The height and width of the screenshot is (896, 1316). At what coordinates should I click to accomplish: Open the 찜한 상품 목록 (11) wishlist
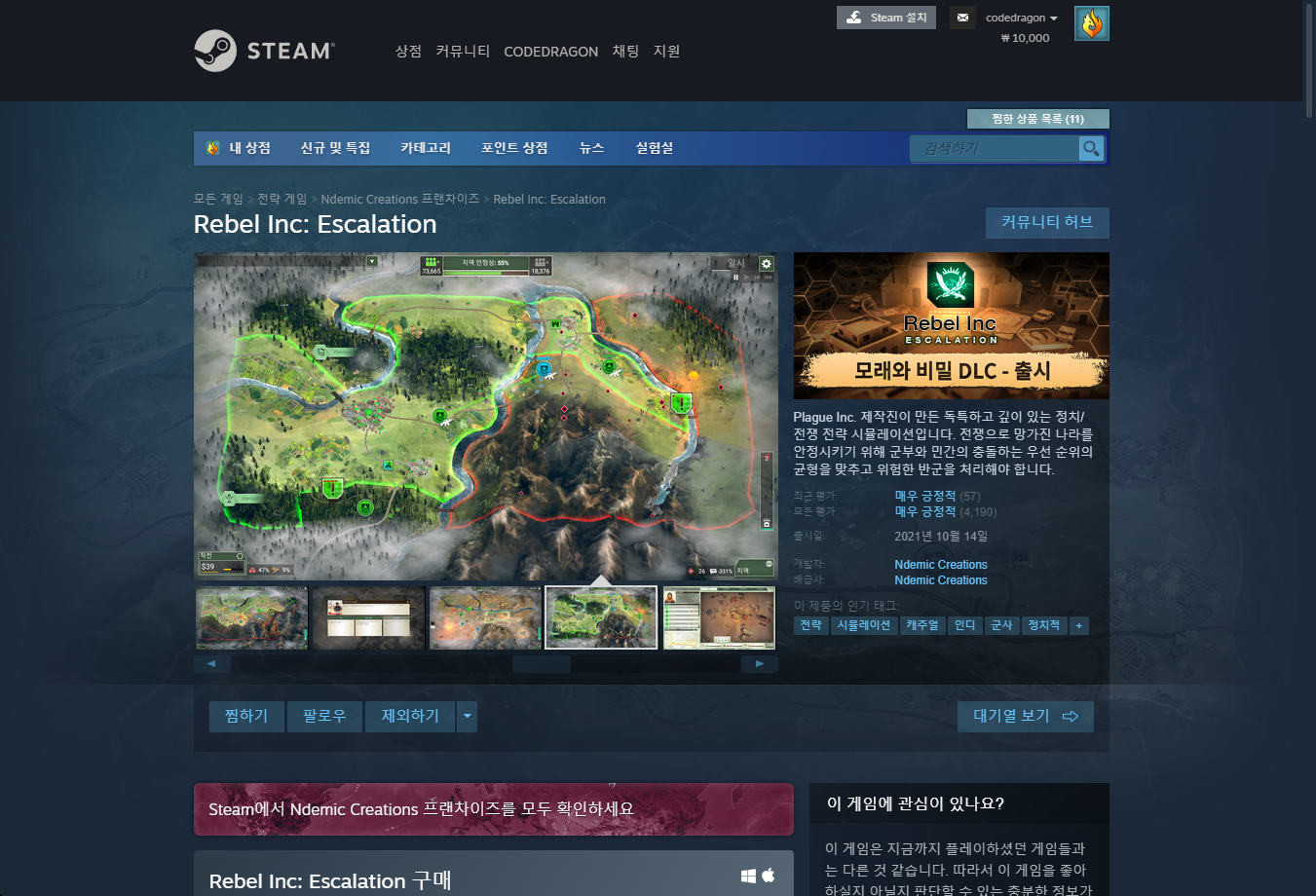[x=1037, y=119]
